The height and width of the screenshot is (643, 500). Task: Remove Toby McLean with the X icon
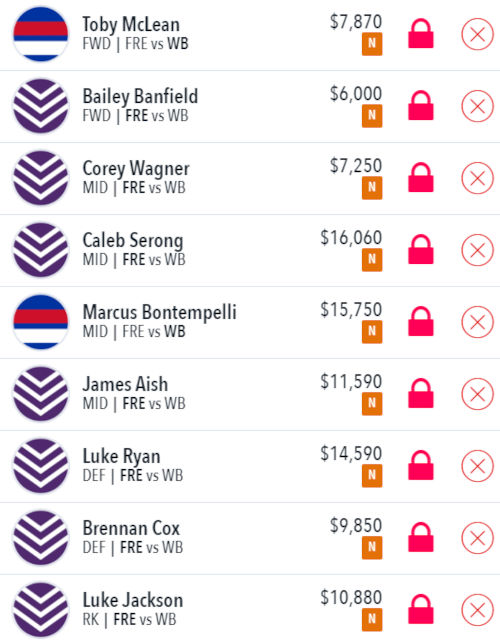(477, 34)
